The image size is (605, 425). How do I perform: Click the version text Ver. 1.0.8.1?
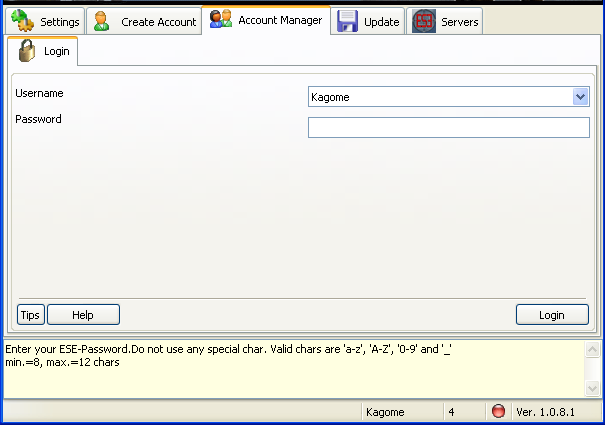(545, 412)
